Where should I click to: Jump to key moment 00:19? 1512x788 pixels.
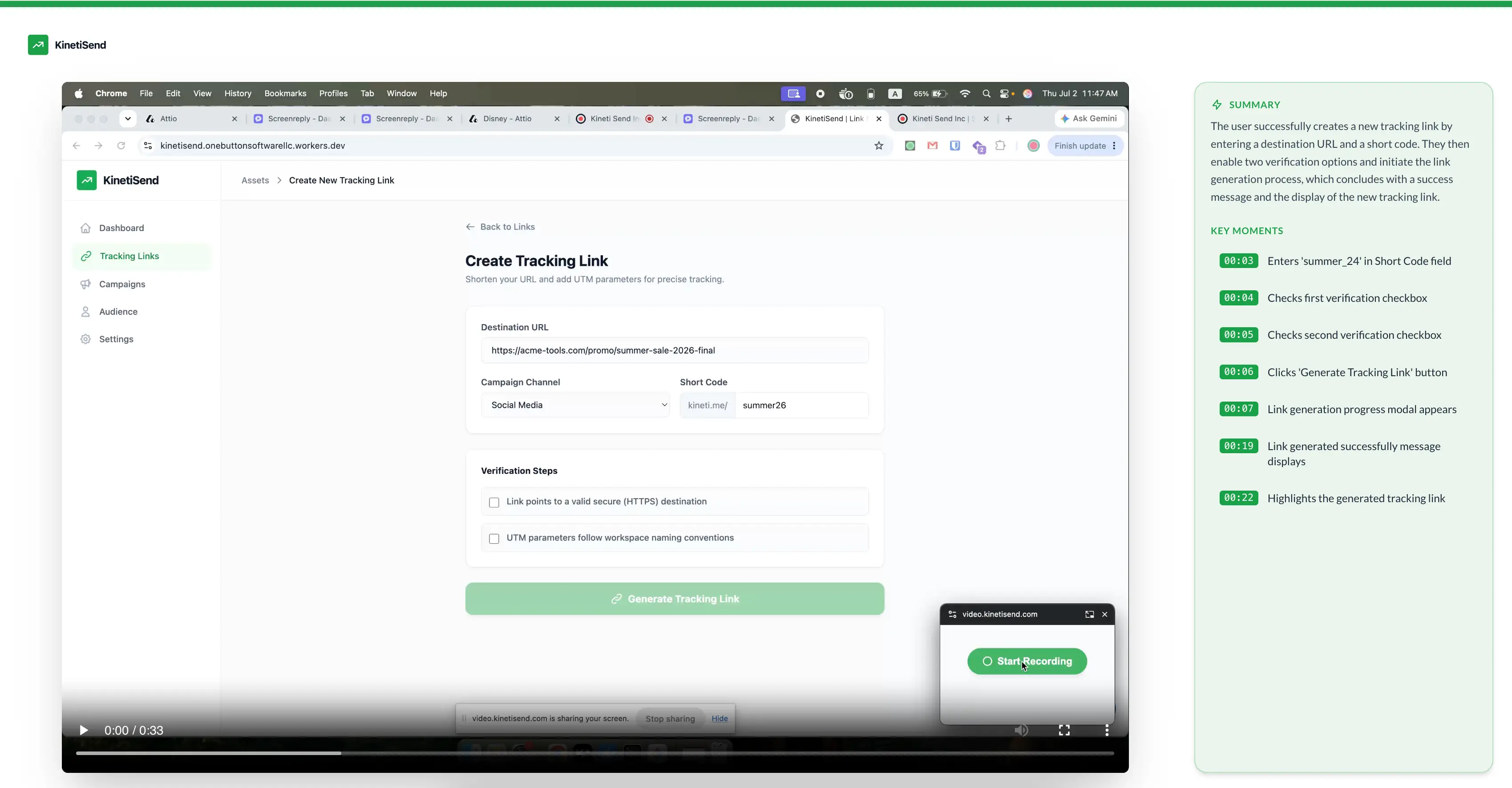(x=1238, y=446)
